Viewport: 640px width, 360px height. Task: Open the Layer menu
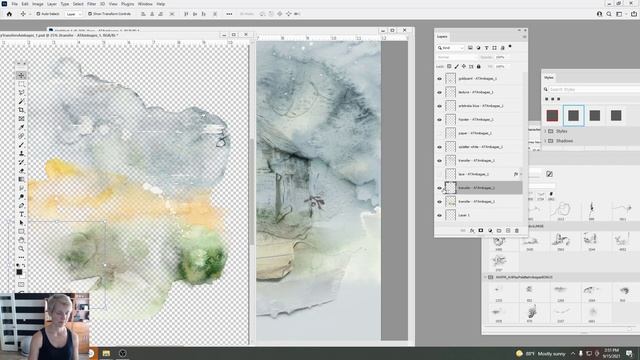(x=52, y=4)
